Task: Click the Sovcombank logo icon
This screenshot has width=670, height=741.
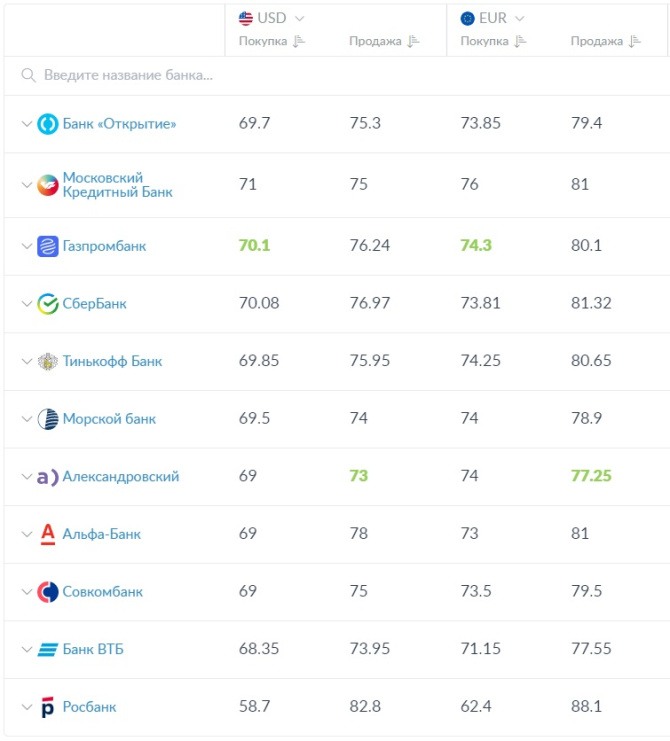Action: (x=48, y=592)
